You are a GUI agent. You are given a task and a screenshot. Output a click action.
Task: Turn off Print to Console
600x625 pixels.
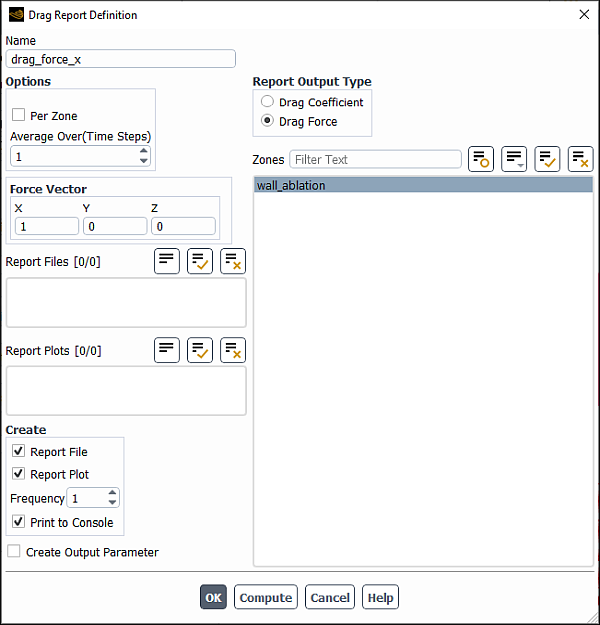(x=19, y=522)
